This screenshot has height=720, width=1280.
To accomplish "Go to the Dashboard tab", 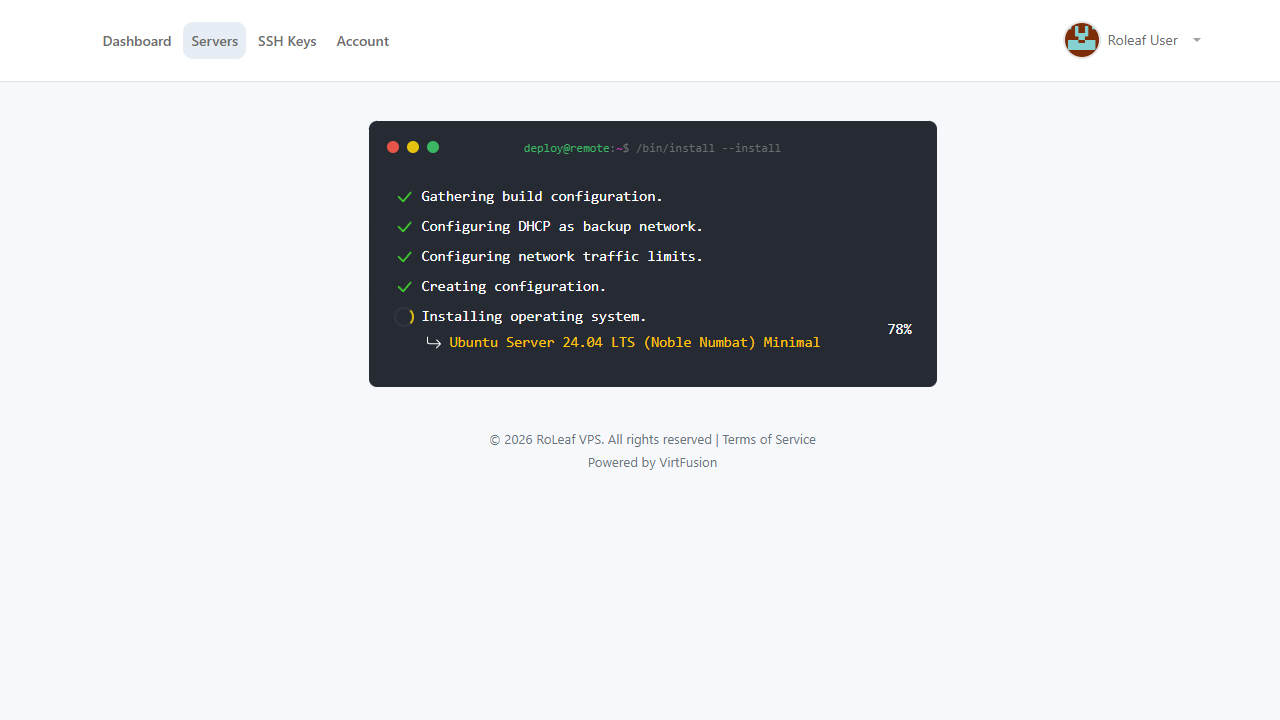I will click(x=137, y=41).
